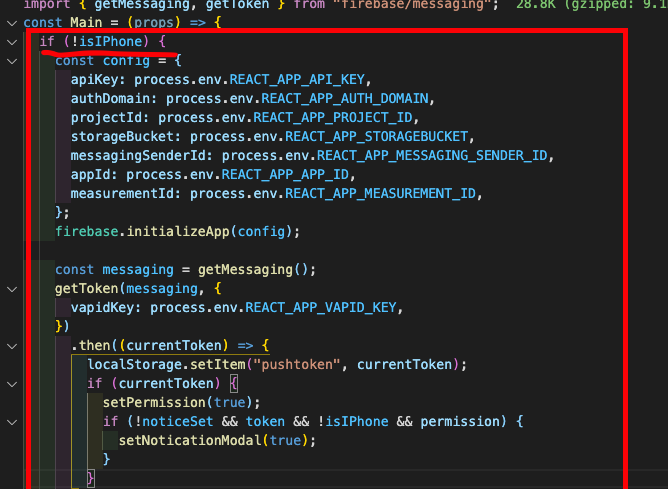Screen dimensions: 668x489
Task: Collapse the 'getToken(messaging' call fold arrow
Action: (x=12, y=289)
